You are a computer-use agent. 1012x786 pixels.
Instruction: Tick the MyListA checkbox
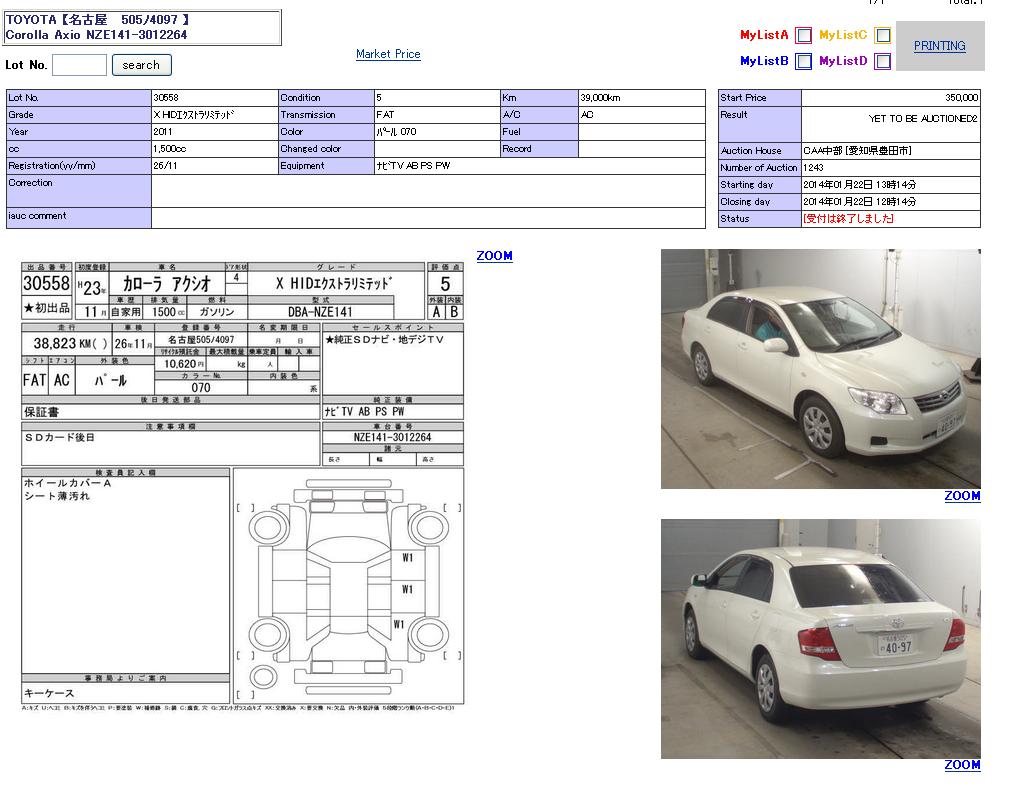pyautogui.click(x=803, y=36)
